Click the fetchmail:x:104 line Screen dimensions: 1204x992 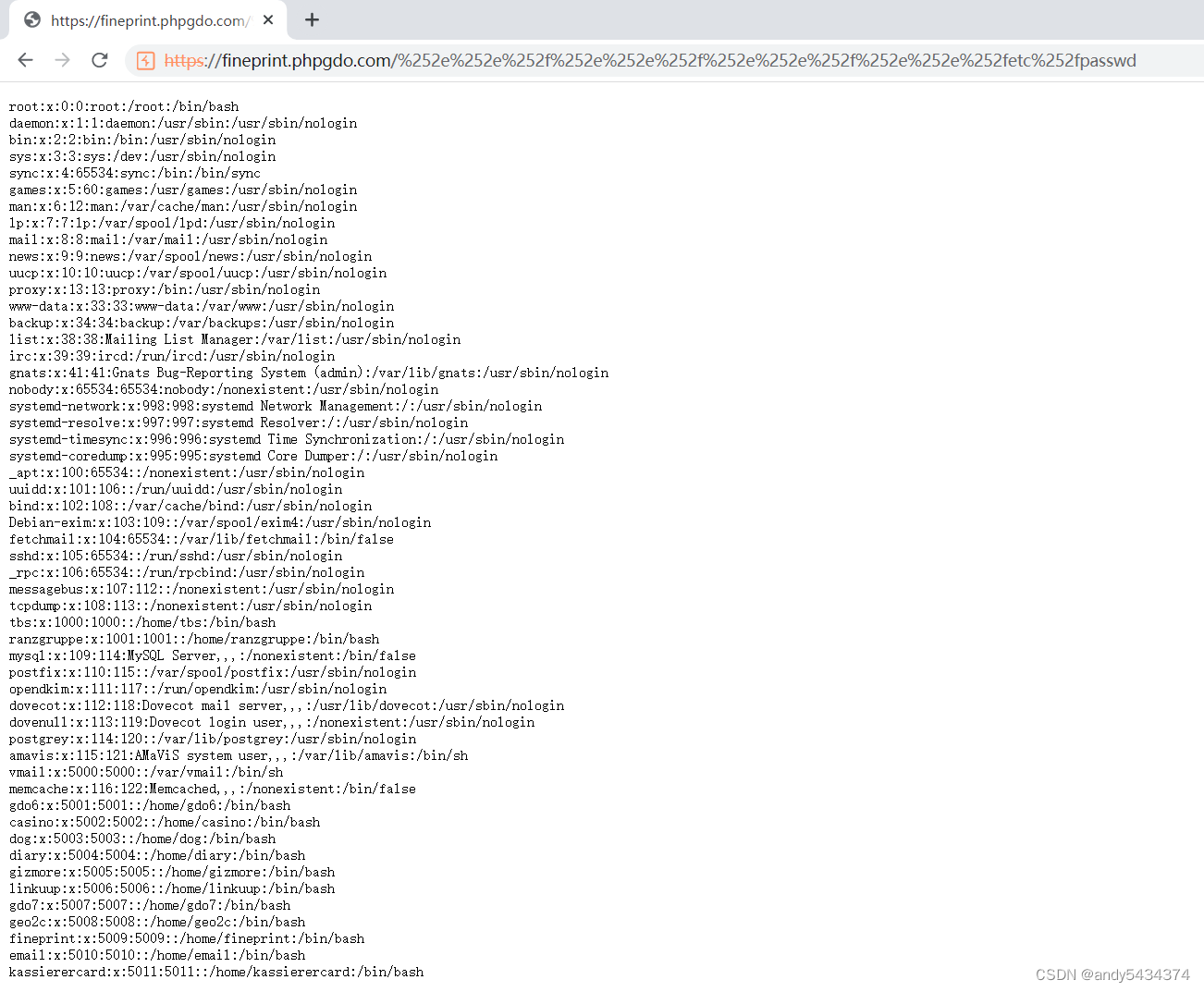pos(202,539)
